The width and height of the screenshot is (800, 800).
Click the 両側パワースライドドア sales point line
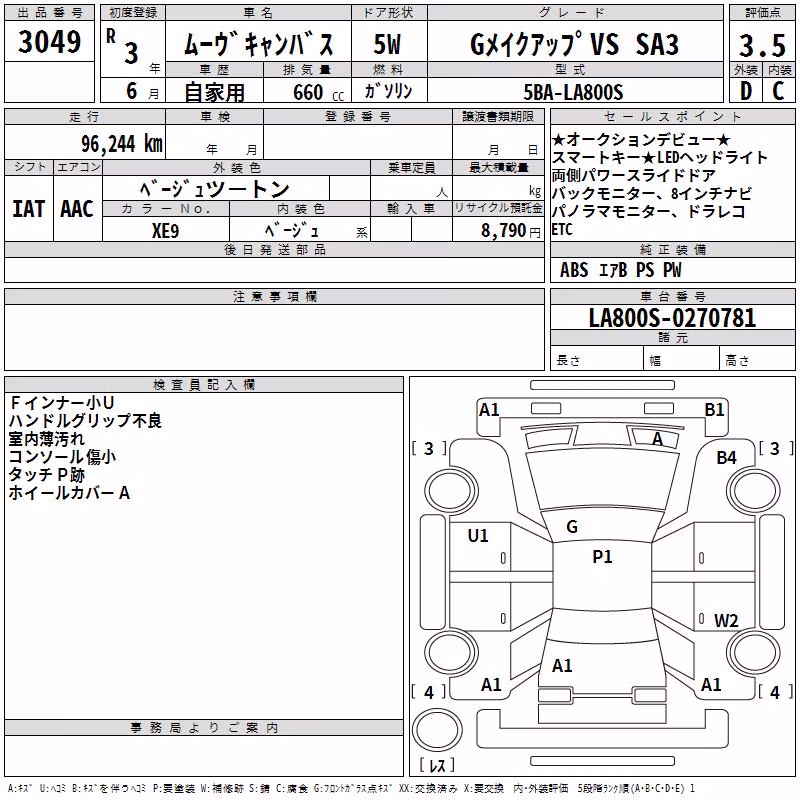pos(634,176)
